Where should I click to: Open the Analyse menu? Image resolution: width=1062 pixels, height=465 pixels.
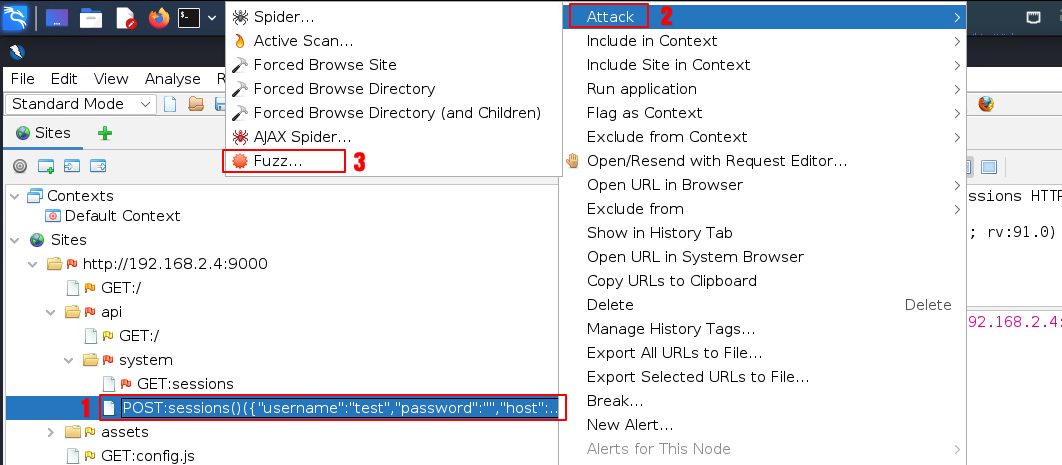(x=172, y=79)
